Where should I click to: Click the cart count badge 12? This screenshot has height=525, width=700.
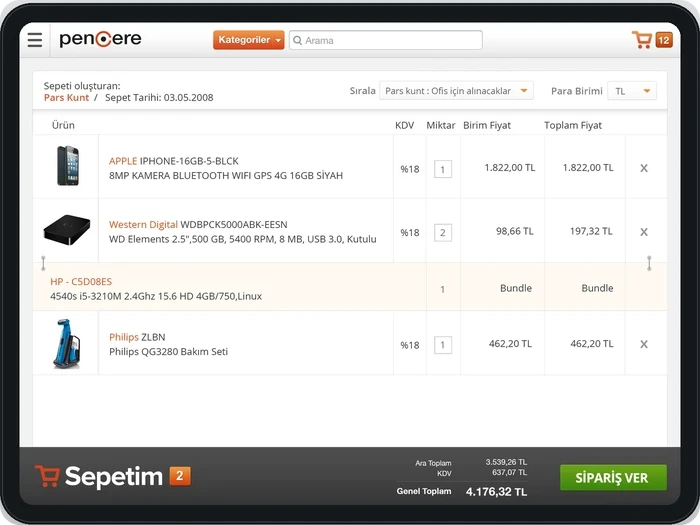click(x=664, y=40)
